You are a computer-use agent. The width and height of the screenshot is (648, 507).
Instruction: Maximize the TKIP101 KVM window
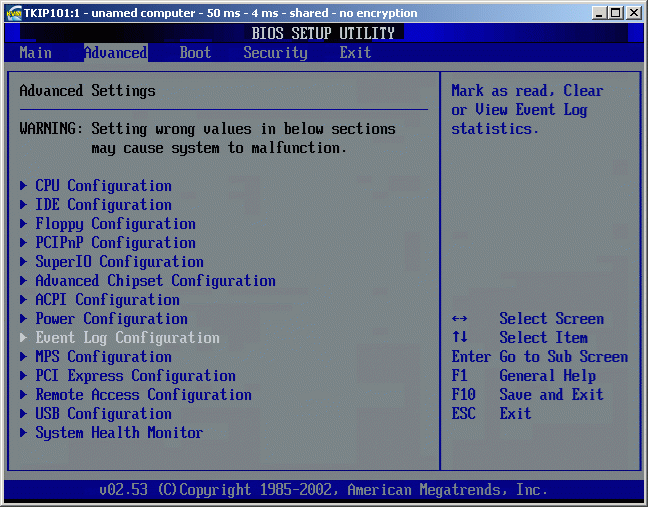tap(615, 13)
